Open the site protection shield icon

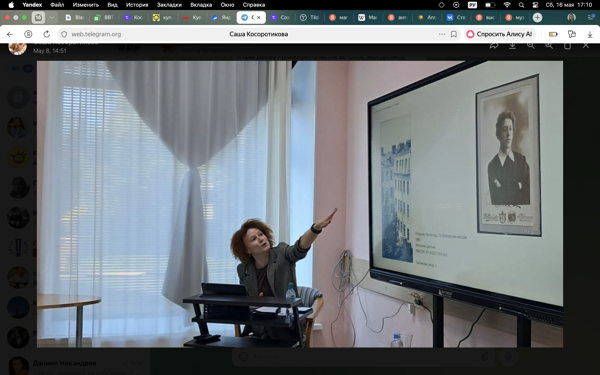[x=64, y=34]
